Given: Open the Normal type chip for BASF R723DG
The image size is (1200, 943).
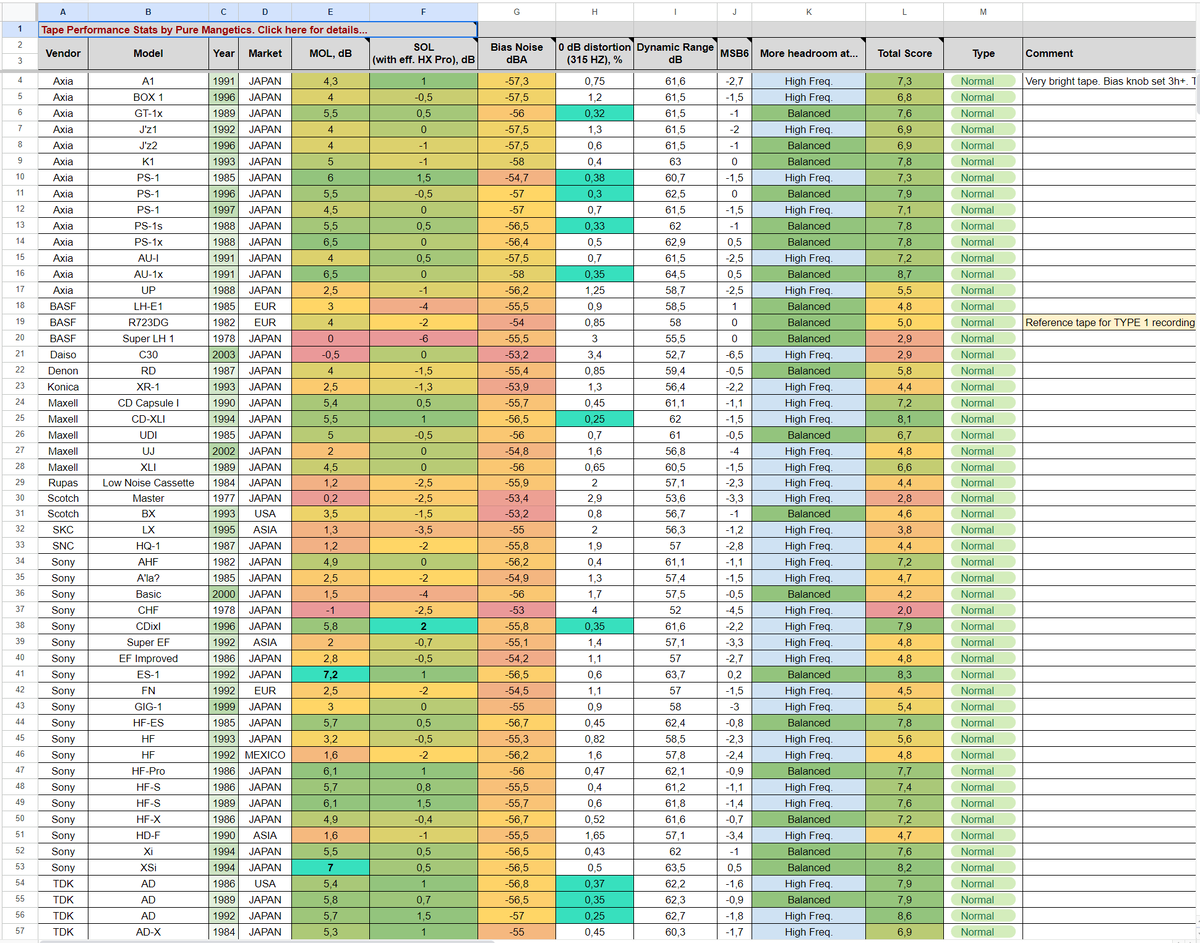Looking at the screenshot, I should point(982,322).
